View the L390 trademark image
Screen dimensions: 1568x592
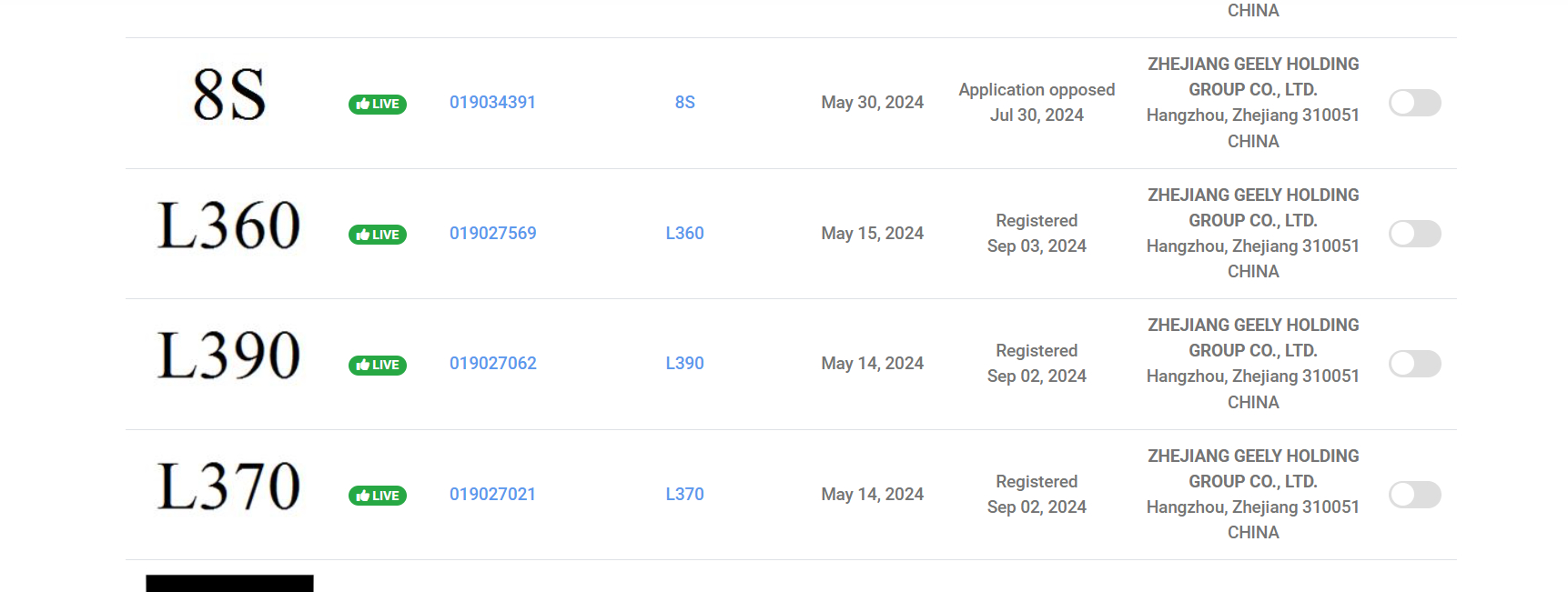(x=229, y=355)
